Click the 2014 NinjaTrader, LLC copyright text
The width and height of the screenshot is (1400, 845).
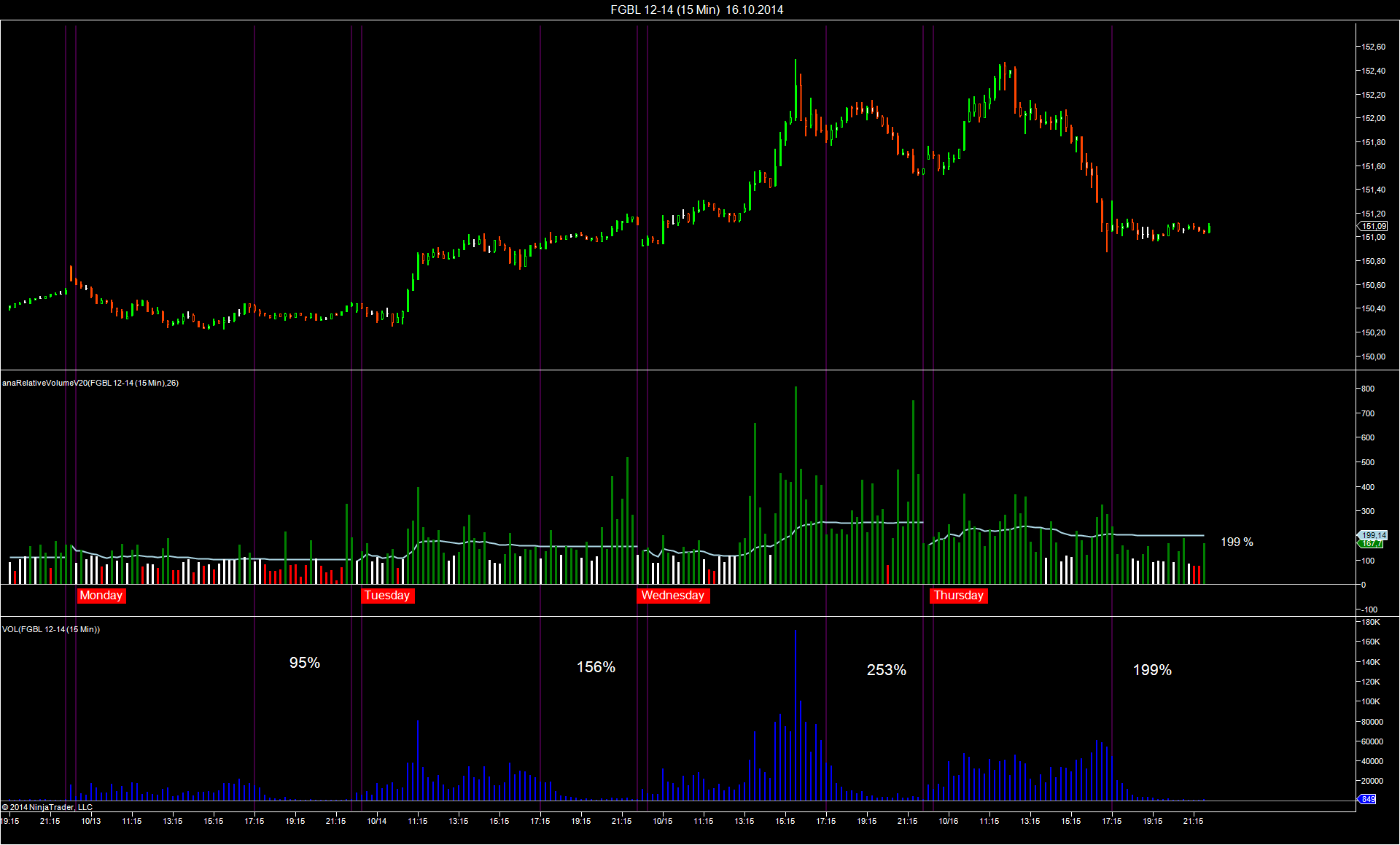[47, 807]
